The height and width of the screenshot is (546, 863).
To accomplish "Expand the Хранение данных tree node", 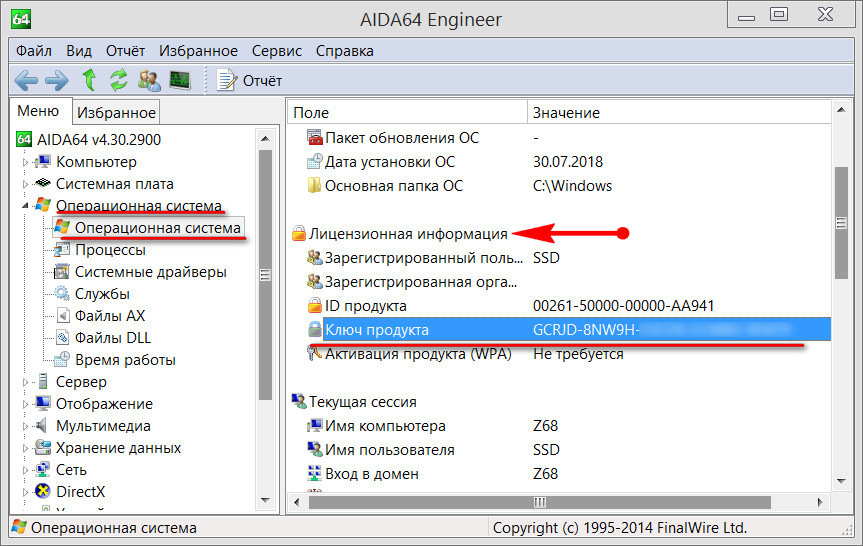I will [x=26, y=448].
